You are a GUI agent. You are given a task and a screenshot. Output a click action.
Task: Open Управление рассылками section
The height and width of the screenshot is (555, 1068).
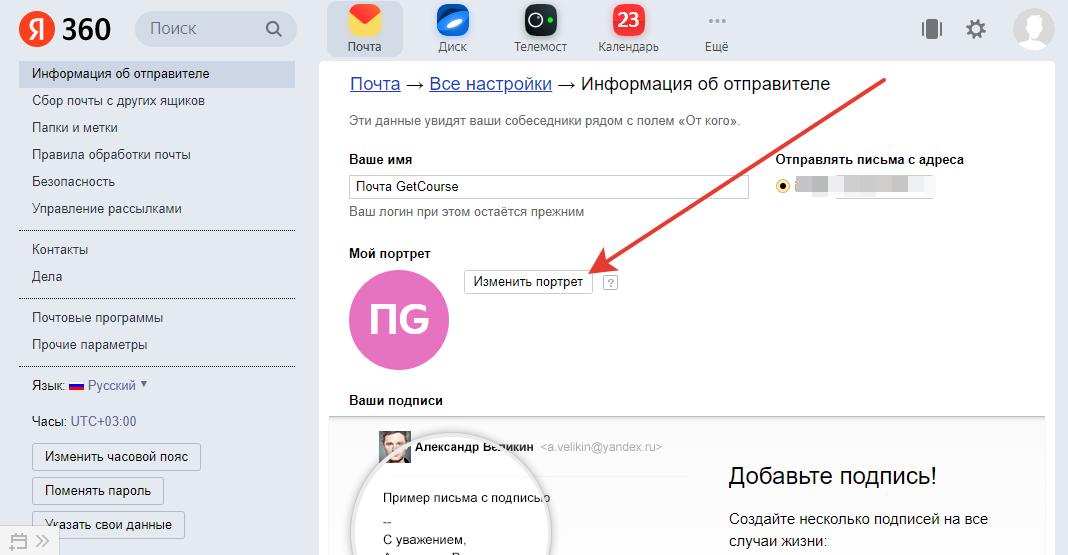[107, 209]
